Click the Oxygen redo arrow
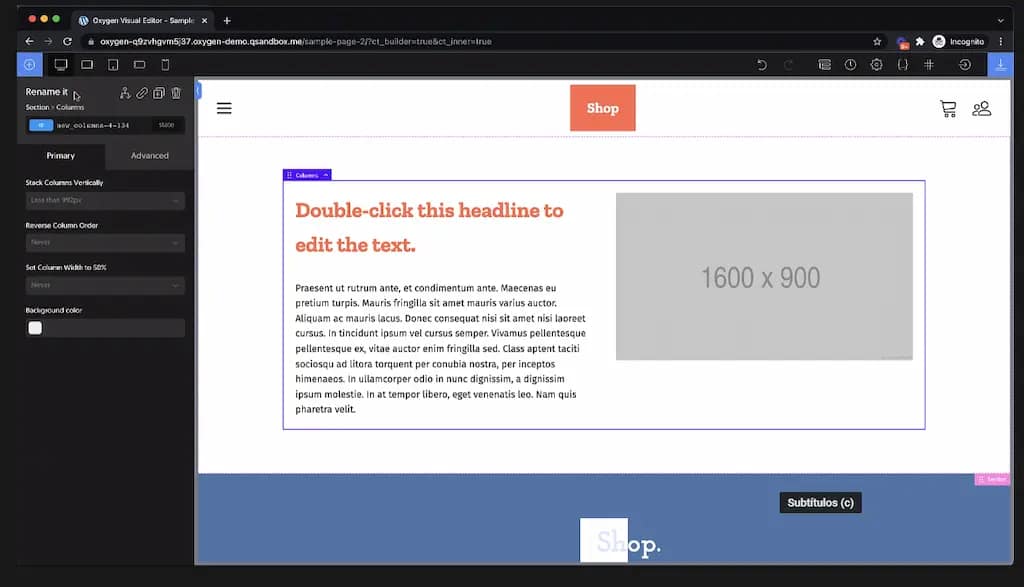The image size is (1024, 587). 788,65
